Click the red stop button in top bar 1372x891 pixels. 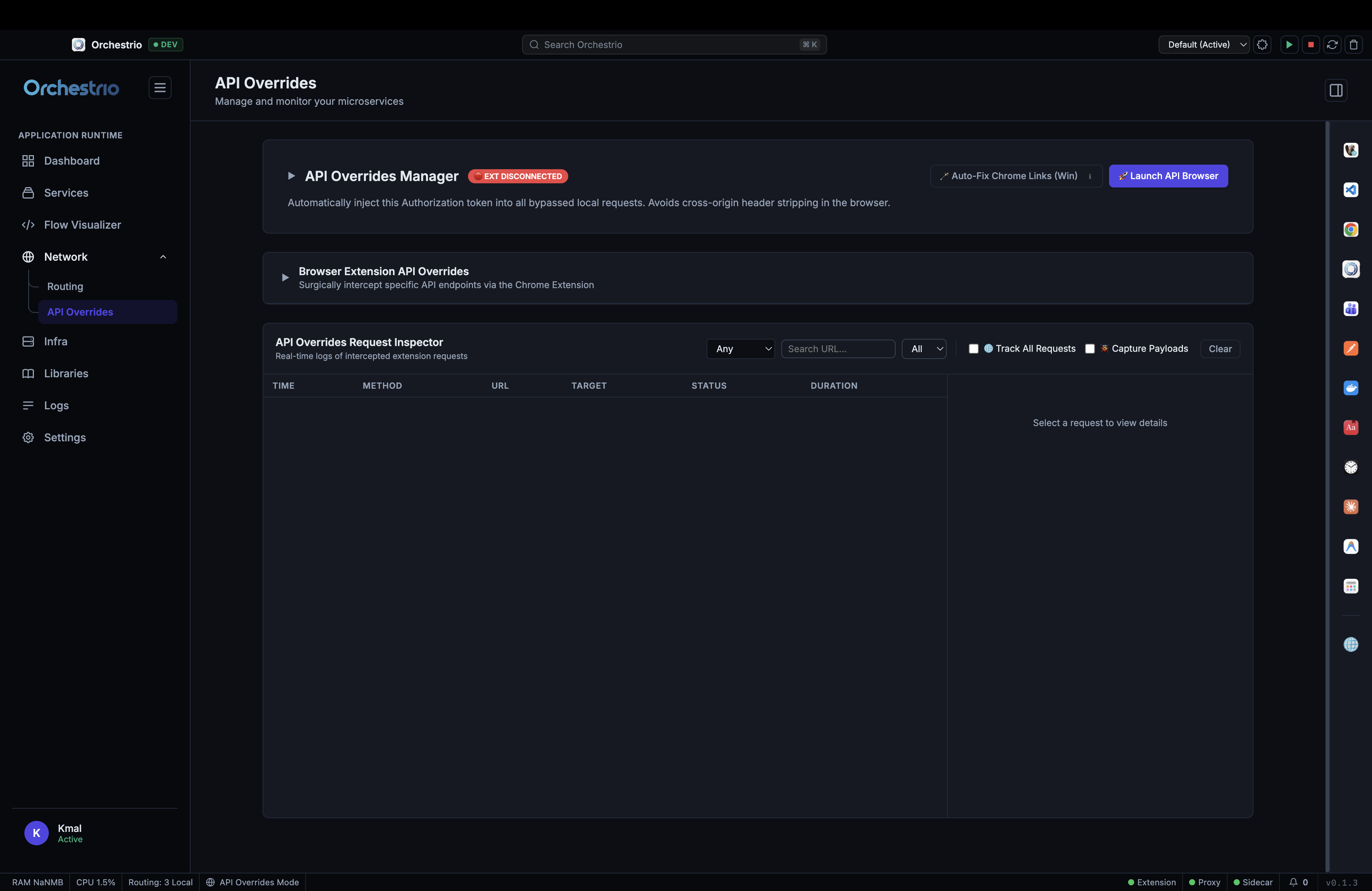click(x=1311, y=44)
